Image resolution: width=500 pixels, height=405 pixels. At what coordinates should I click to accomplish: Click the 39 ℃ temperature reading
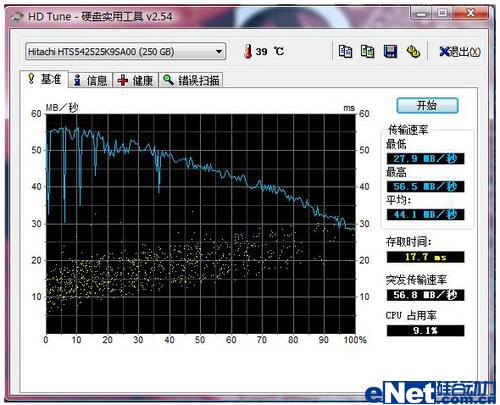coord(270,51)
